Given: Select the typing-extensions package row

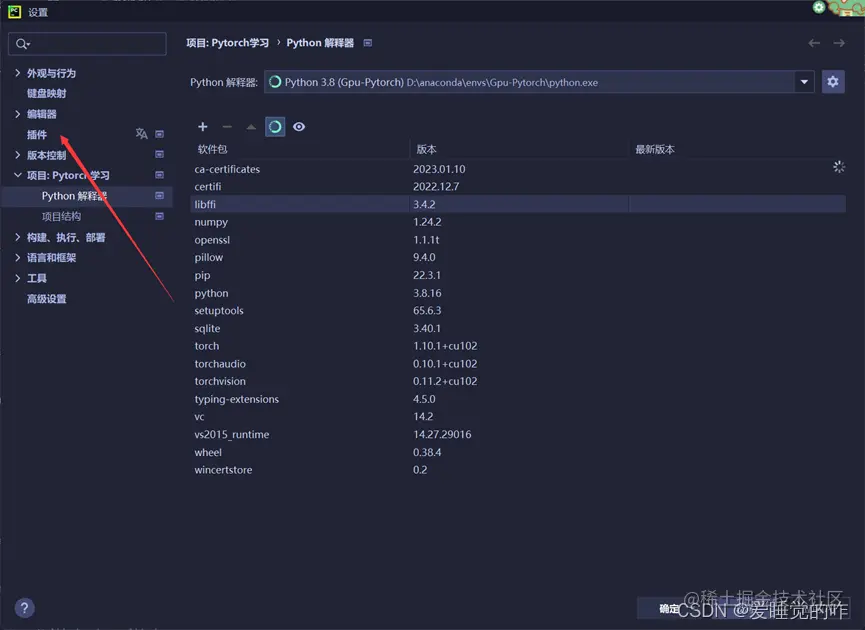Looking at the screenshot, I should point(518,399).
